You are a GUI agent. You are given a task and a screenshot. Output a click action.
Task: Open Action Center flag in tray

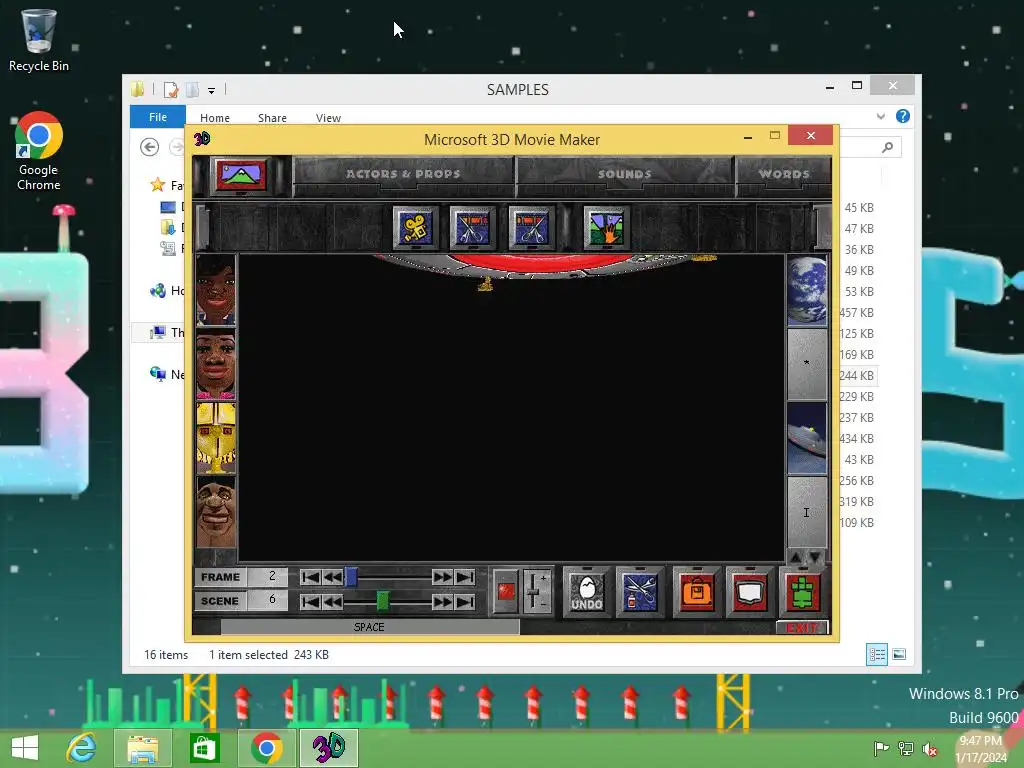click(x=881, y=749)
